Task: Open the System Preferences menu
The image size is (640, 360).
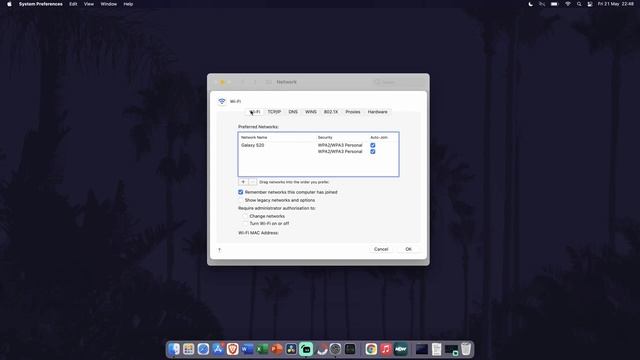Action: click(x=41, y=4)
